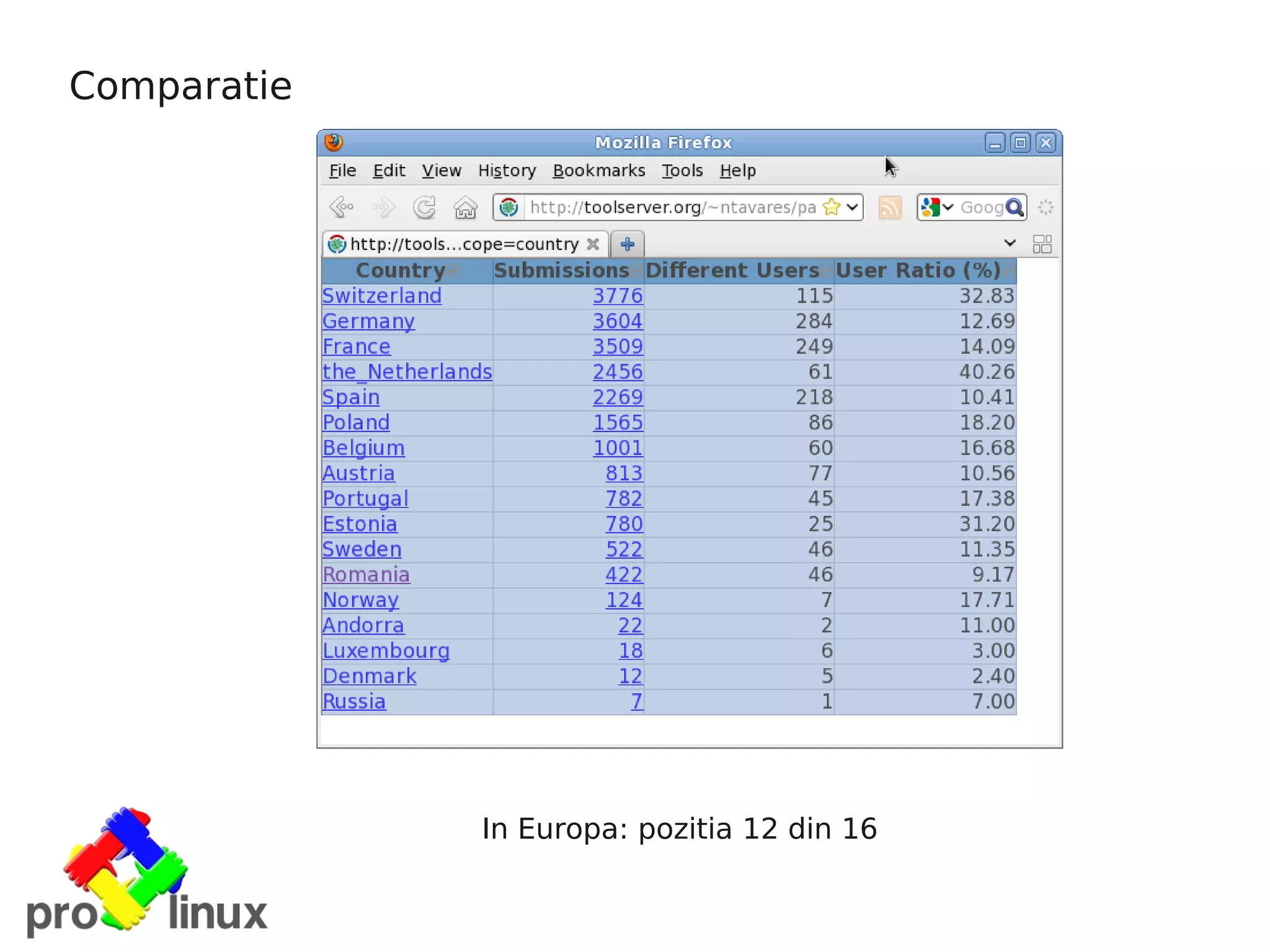The height and width of the screenshot is (952, 1270).
Task: Open the RSS feed icon
Action: pyautogui.click(x=890, y=207)
